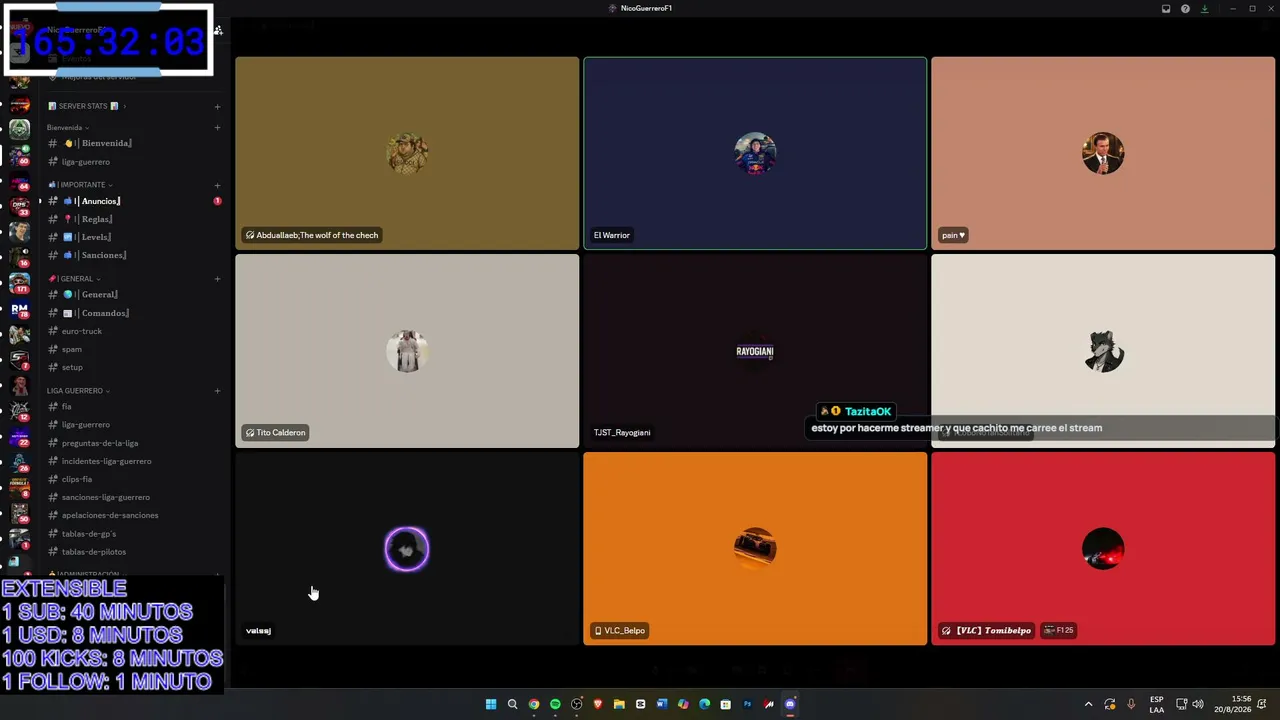This screenshot has width=1280, height=720.
Task: Add channel to GENERAL category
Action: click(217, 279)
